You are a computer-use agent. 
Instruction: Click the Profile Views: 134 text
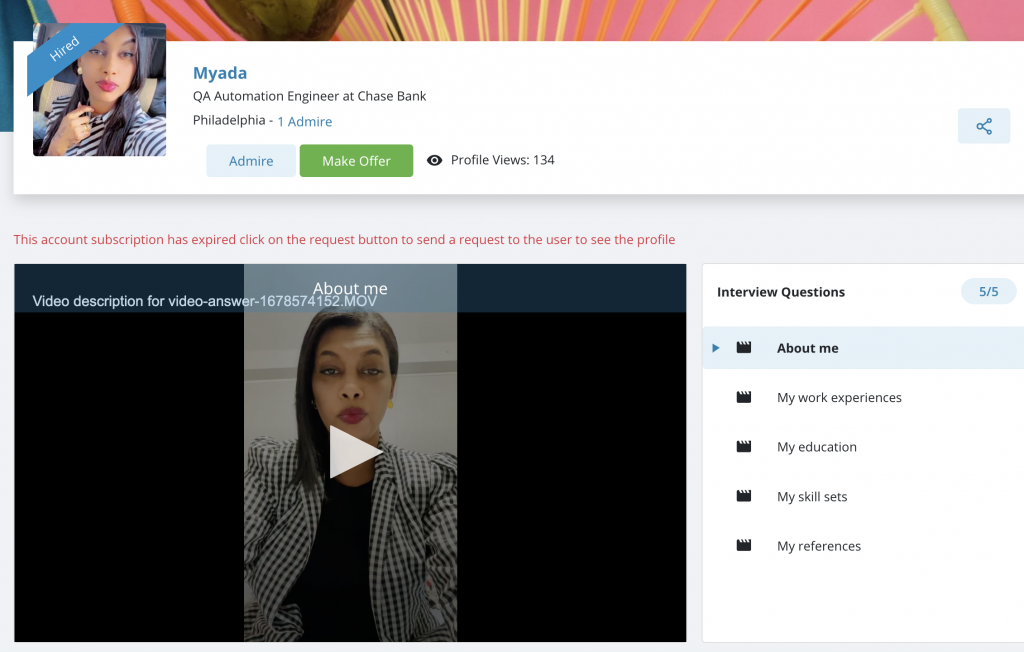tap(502, 160)
